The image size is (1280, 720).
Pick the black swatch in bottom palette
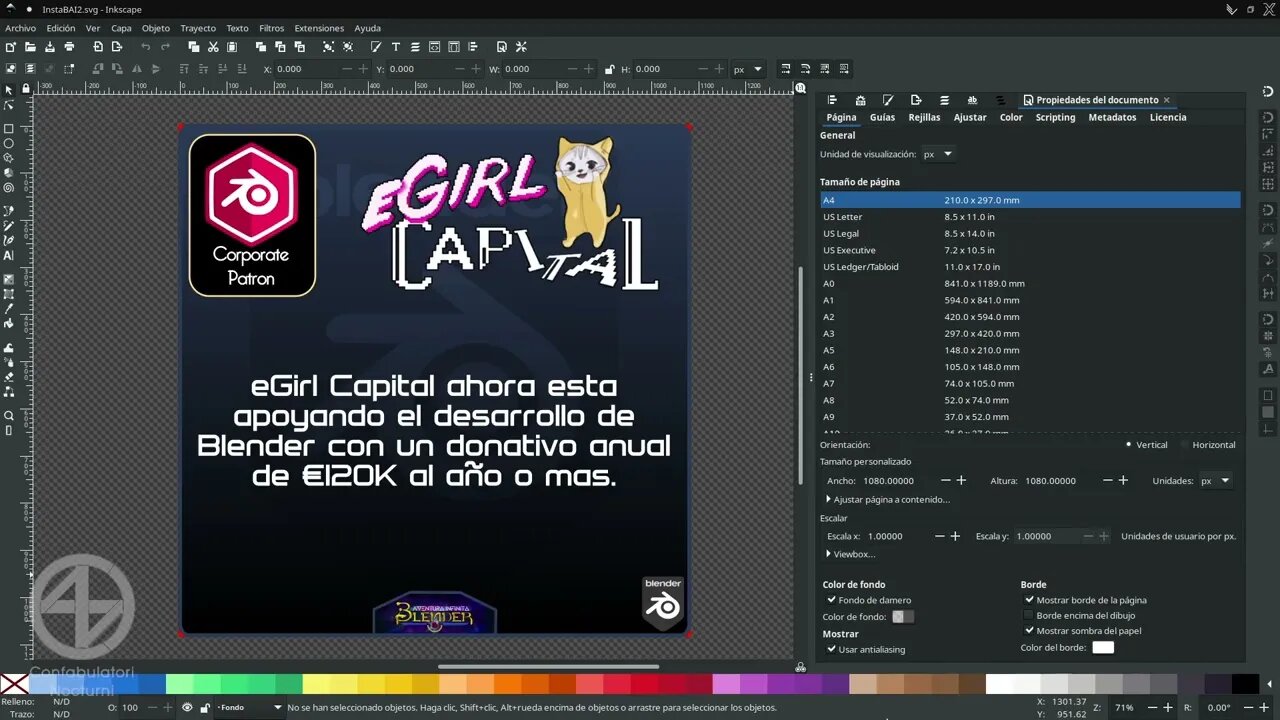[x=1245, y=684]
